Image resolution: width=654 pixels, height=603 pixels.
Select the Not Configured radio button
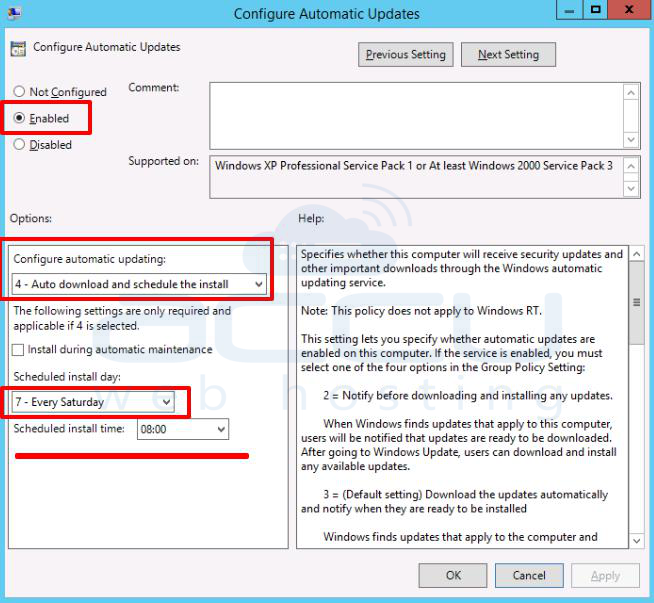(x=19, y=91)
